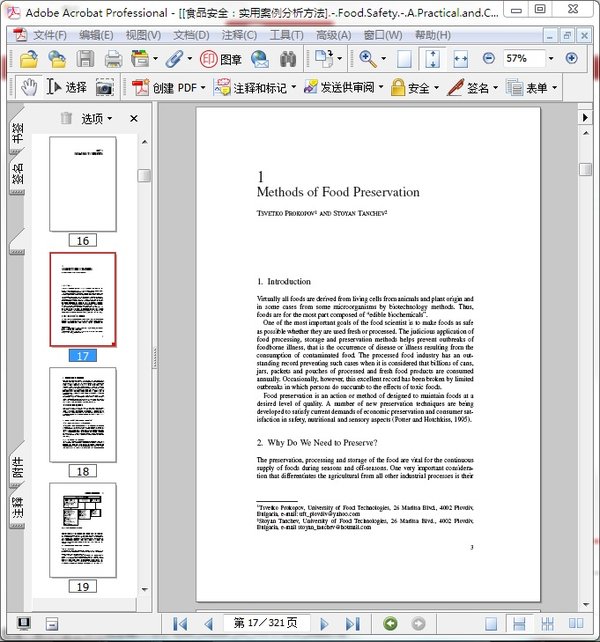Click green Previous View arrow
The width and height of the screenshot is (600, 642).
point(389,624)
